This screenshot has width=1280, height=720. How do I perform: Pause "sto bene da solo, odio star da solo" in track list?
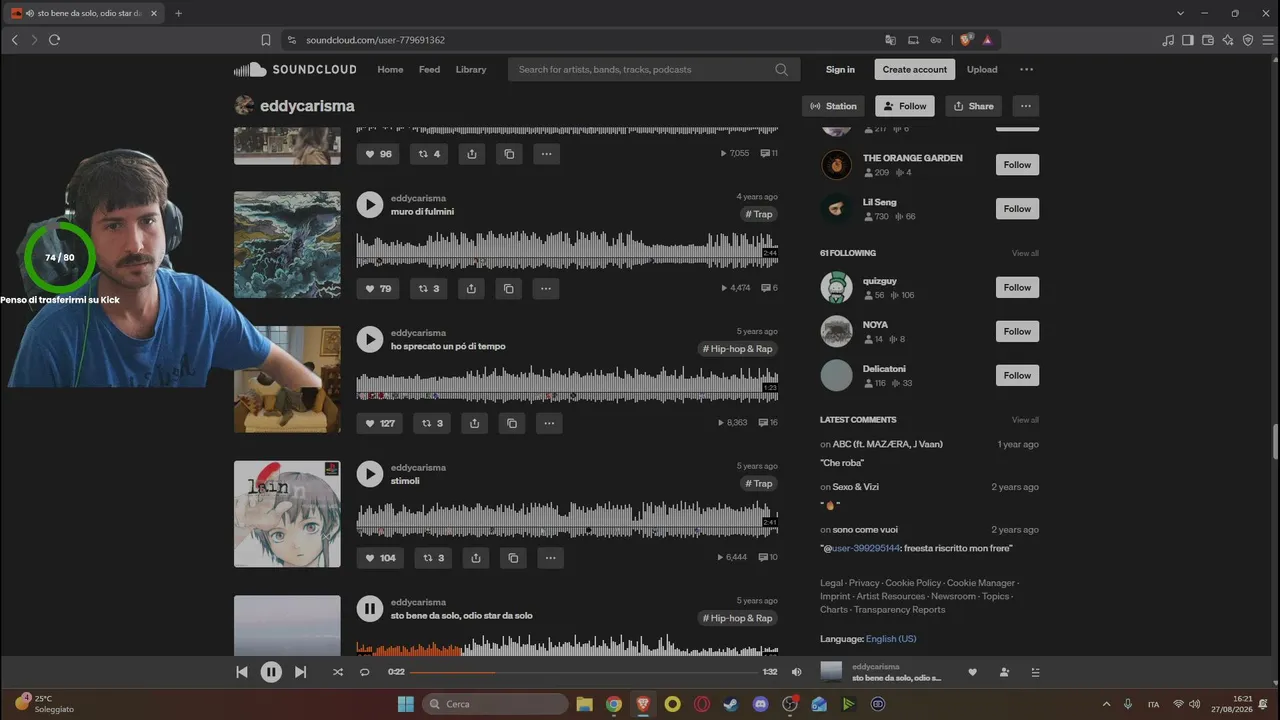[370, 608]
